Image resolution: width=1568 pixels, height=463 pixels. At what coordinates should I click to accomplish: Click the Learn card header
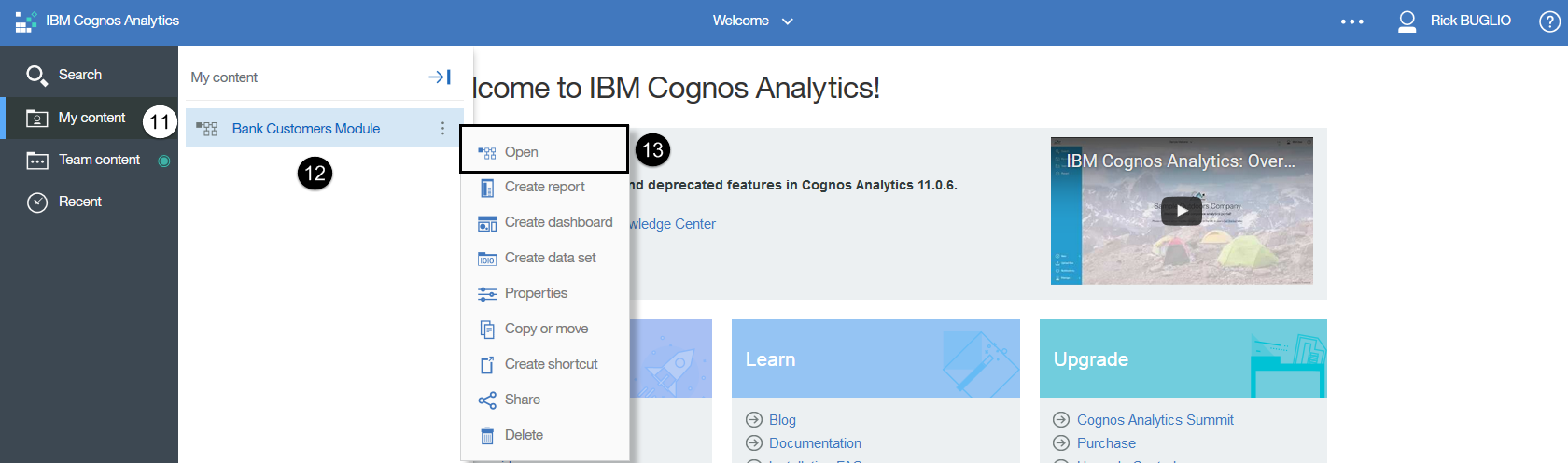pyautogui.click(x=875, y=358)
